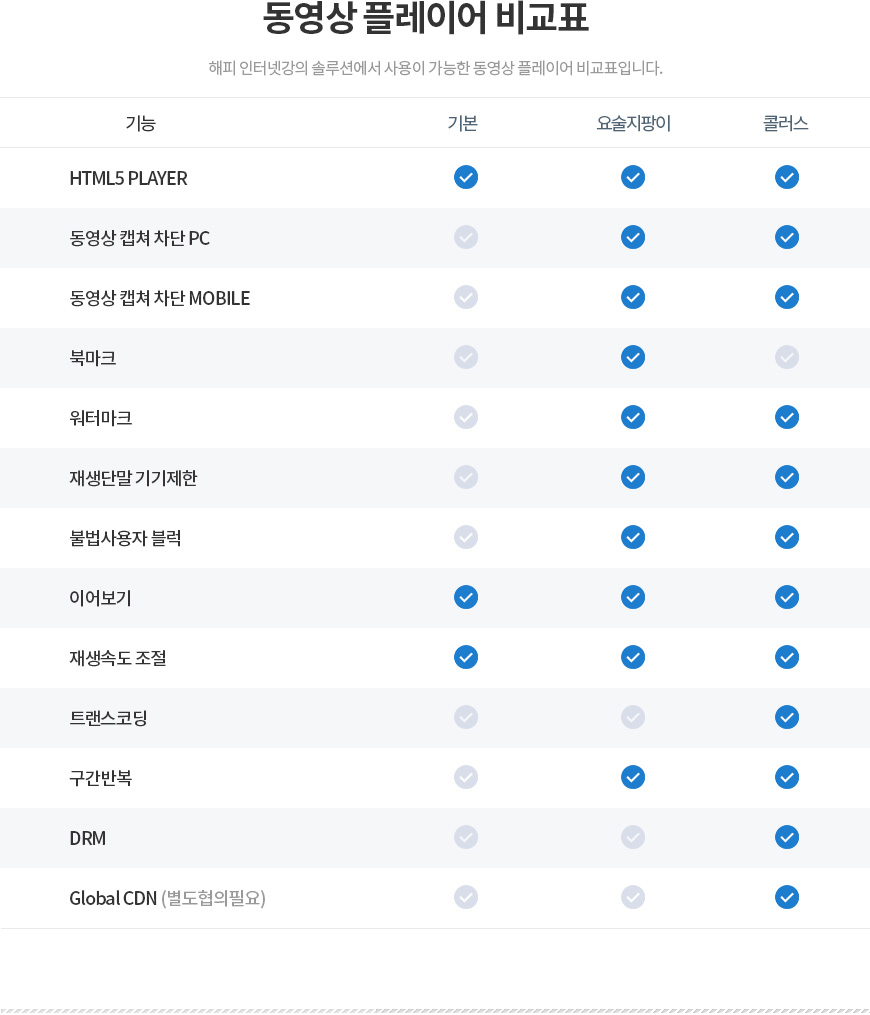Screen dimensions: 870x1015
Task: Click the HTML5 PLAYER check under 기본
Action: pos(466,177)
